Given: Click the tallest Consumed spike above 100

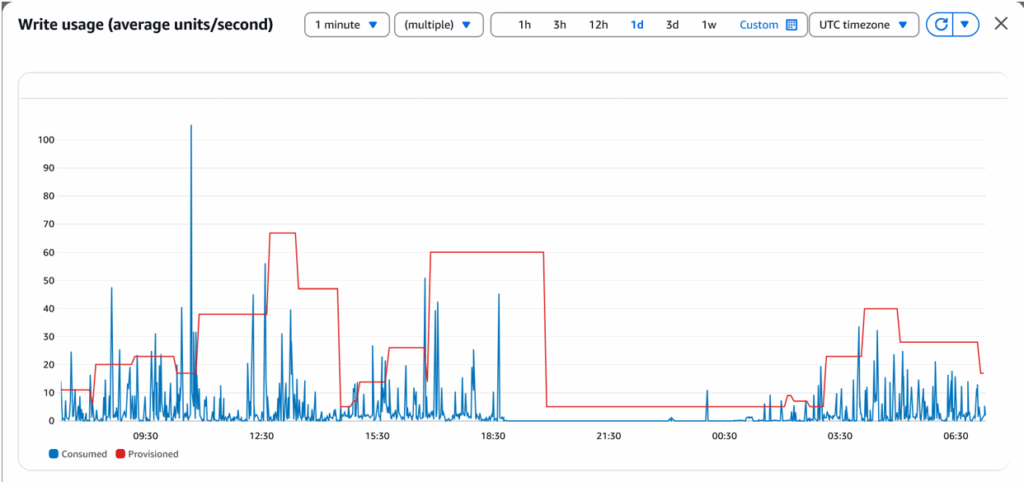Looking at the screenshot, I should 191,128.
